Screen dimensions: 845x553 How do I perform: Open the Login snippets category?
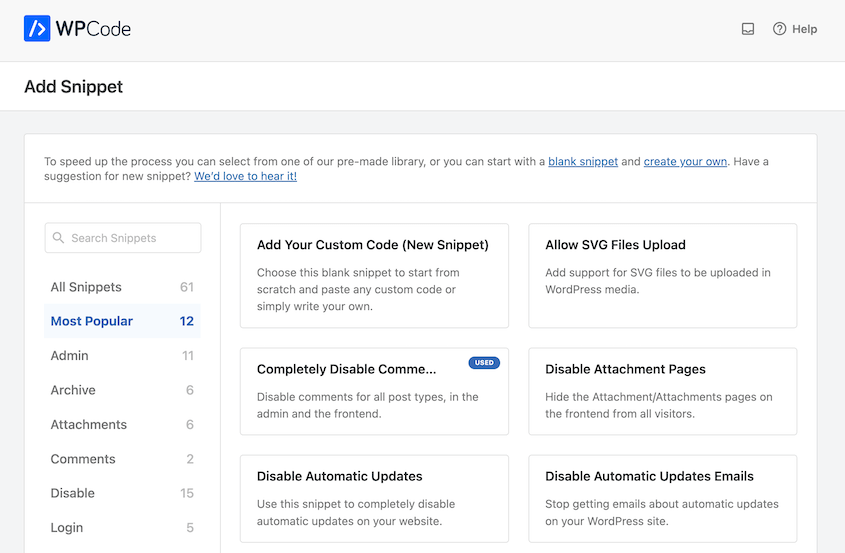(x=67, y=527)
